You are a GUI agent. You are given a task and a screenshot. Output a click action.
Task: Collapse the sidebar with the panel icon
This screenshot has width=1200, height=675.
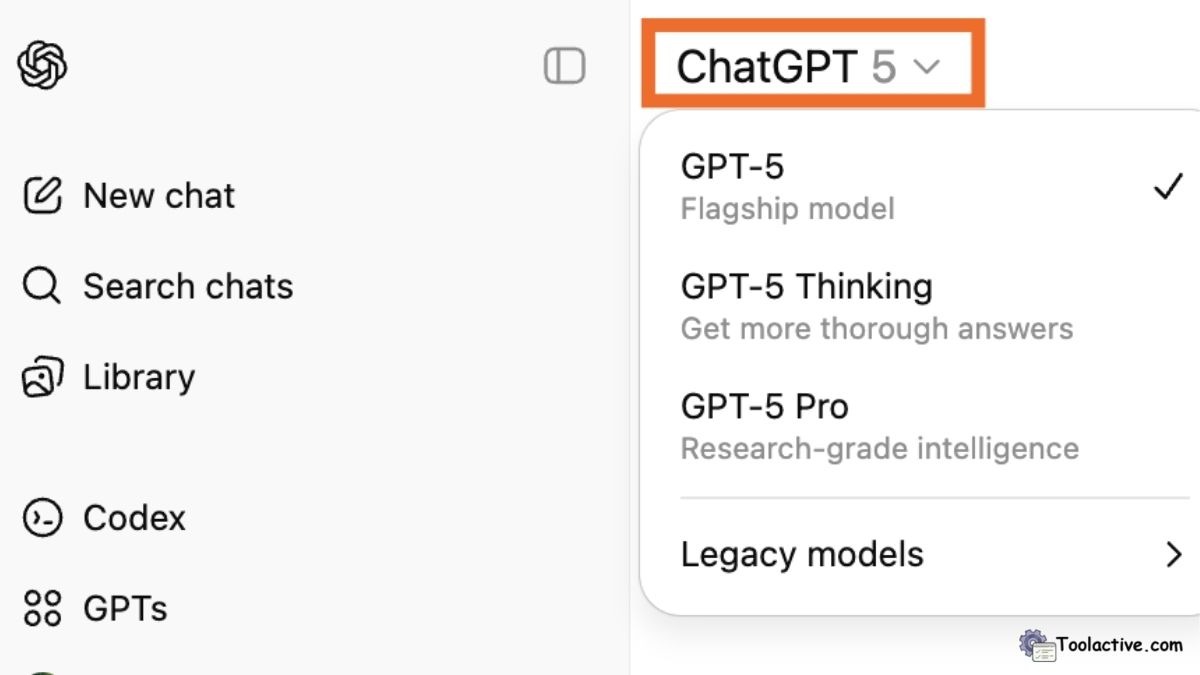564,66
